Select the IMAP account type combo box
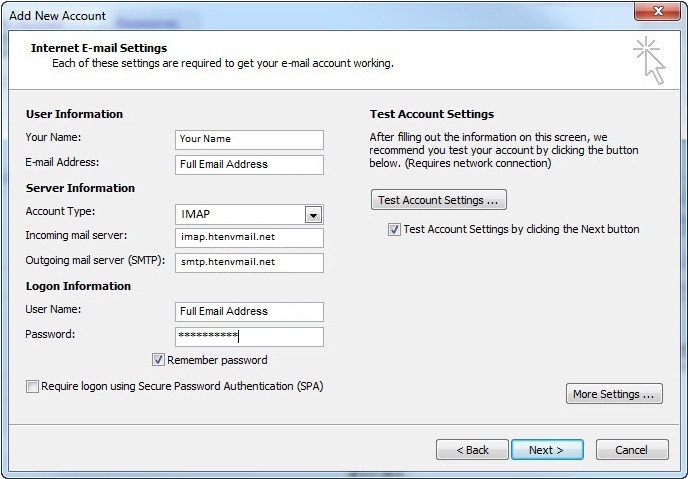 click(x=249, y=214)
